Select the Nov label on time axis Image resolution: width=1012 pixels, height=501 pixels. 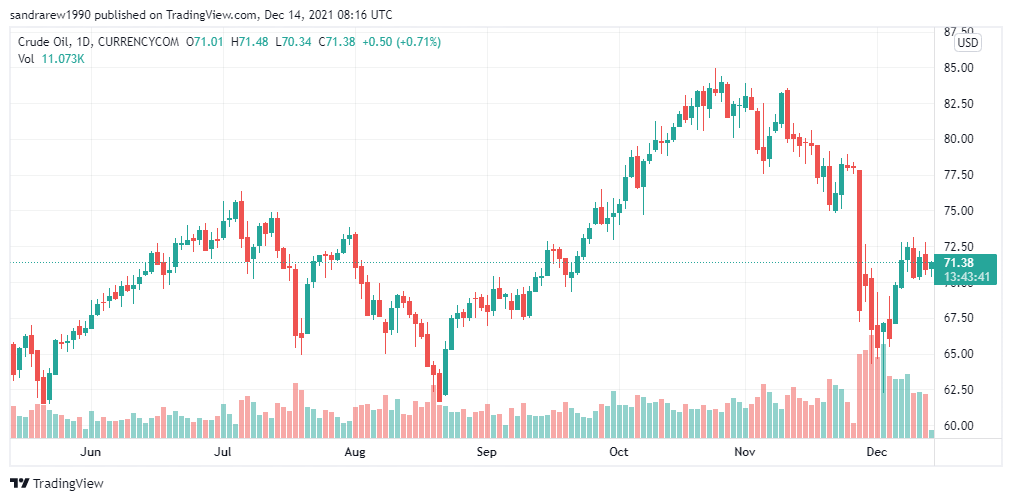pos(745,451)
